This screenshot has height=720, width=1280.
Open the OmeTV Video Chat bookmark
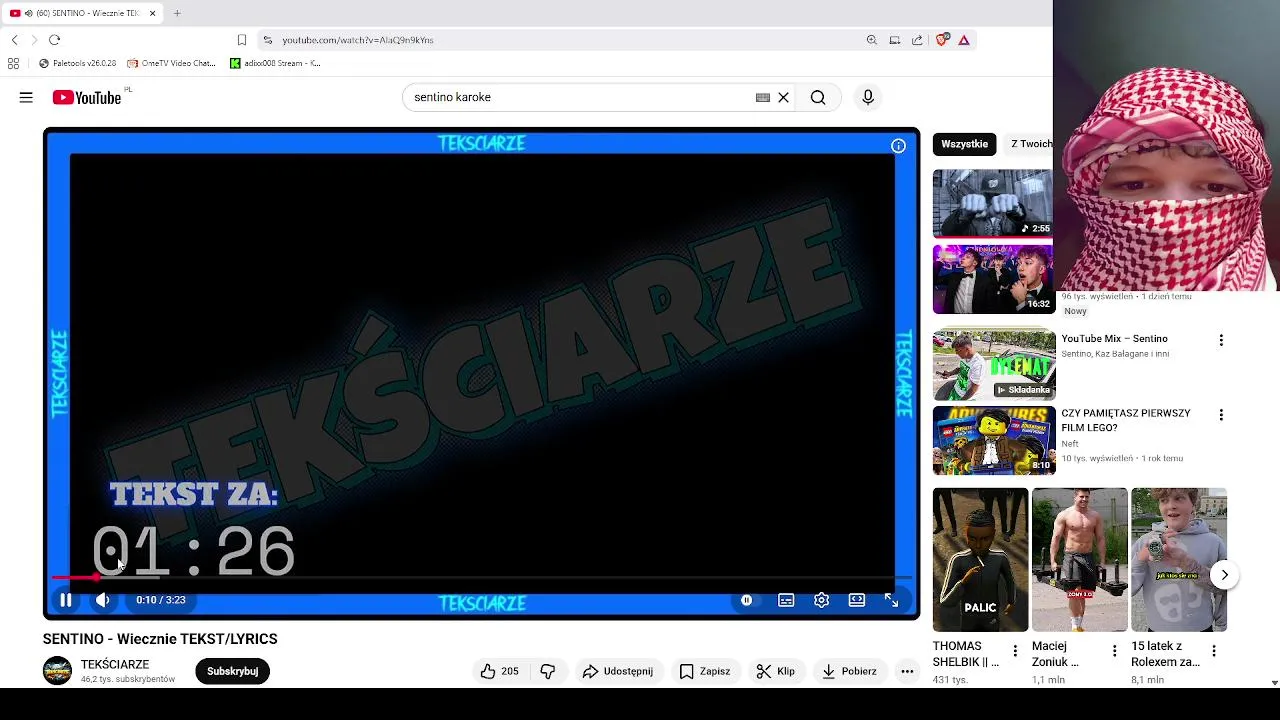point(171,63)
